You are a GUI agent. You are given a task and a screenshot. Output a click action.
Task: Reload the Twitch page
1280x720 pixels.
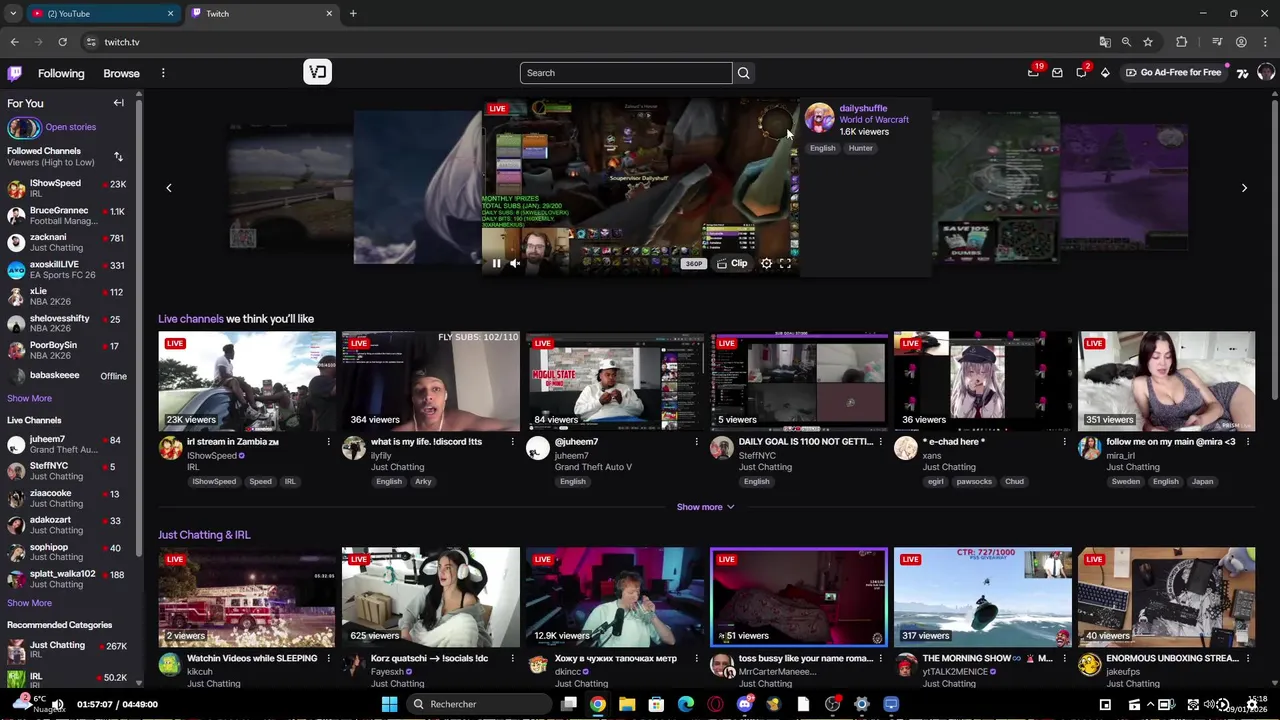coord(62,42)
